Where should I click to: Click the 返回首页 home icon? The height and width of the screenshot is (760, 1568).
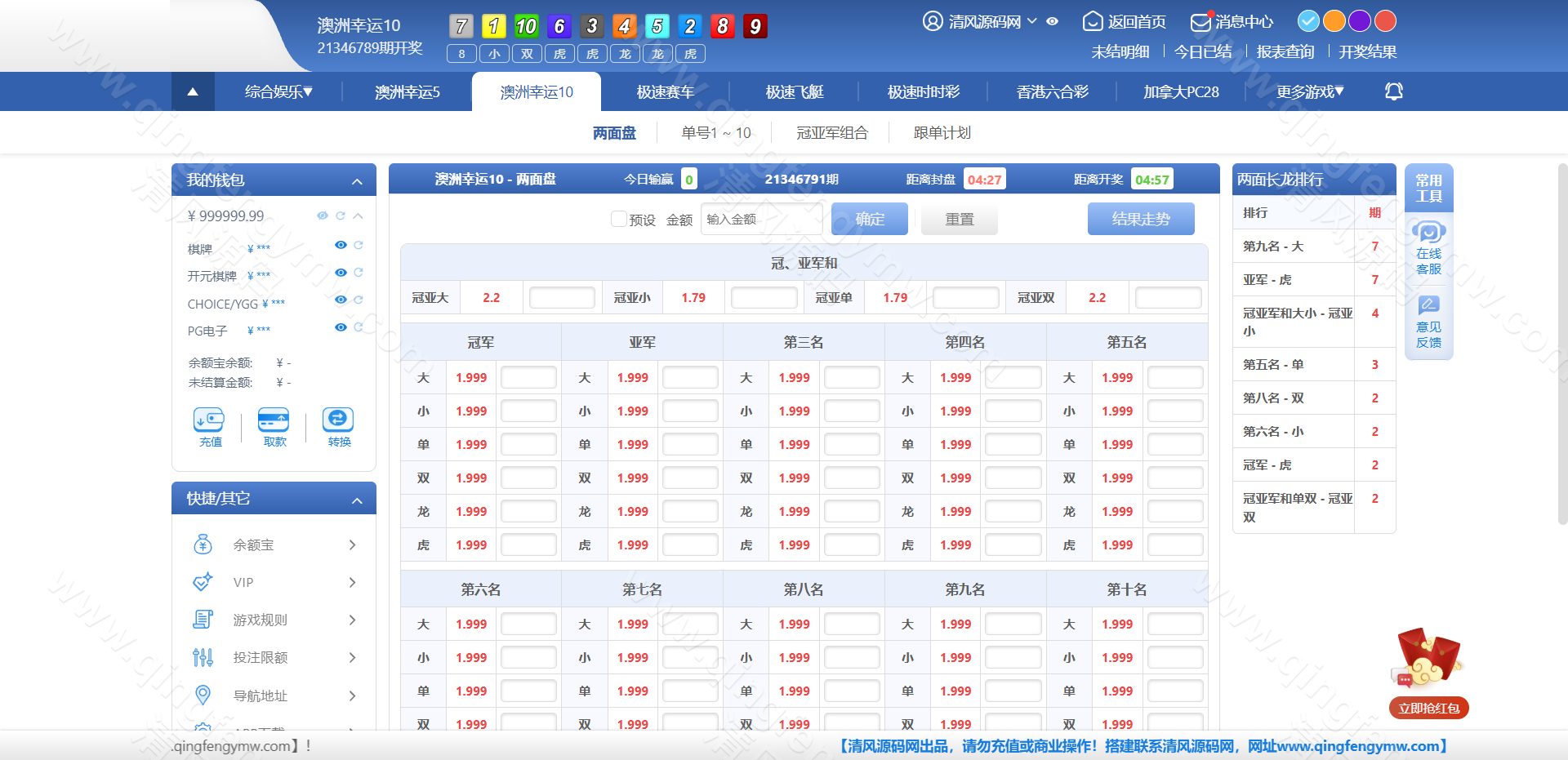pos(1093,21)
